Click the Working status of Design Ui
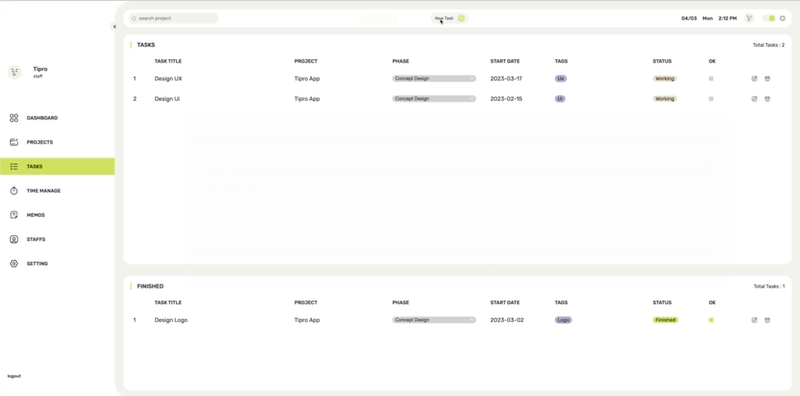The height and width of the screenshot is (396, 800). 665,99
